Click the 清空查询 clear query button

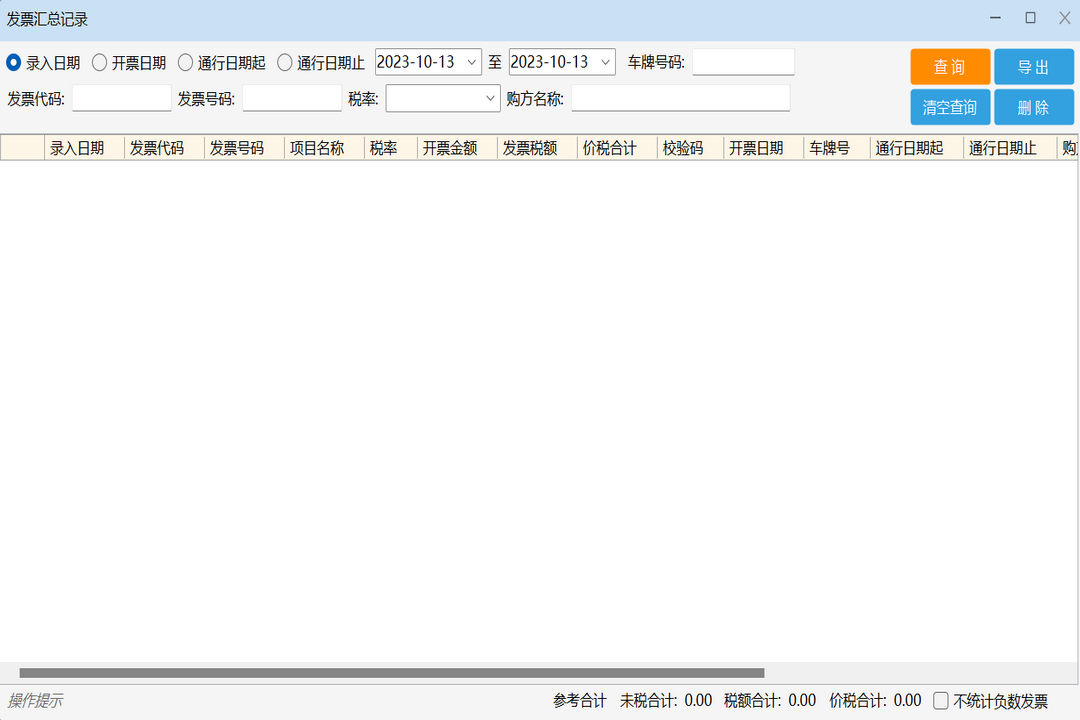(x=948, y=106)
